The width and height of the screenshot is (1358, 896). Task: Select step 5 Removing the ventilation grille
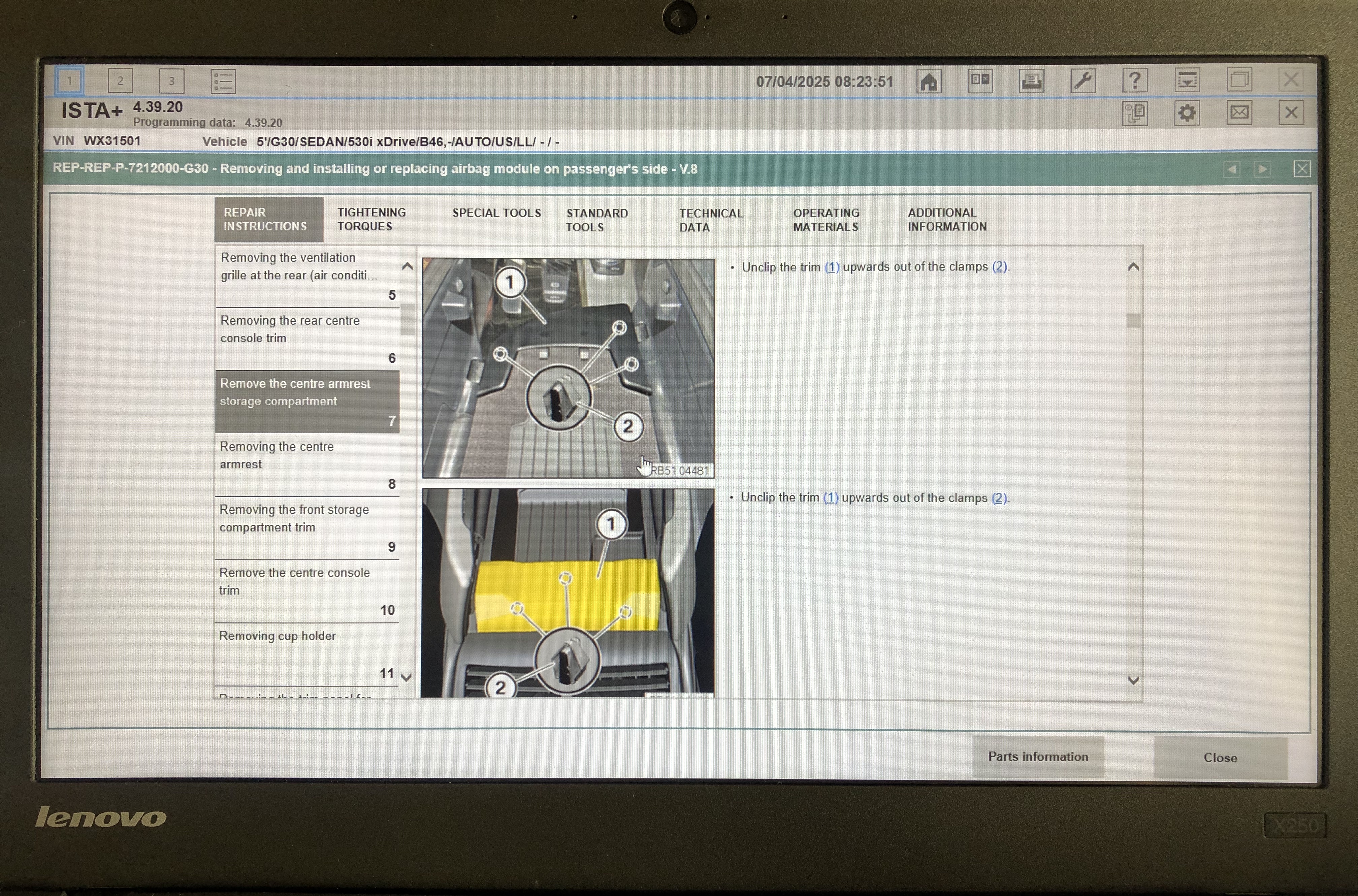click(x=308, y=277)
